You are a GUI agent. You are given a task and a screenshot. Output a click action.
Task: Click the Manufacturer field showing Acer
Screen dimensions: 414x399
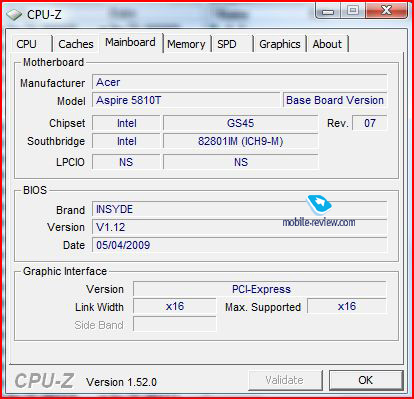coord(239,82)
